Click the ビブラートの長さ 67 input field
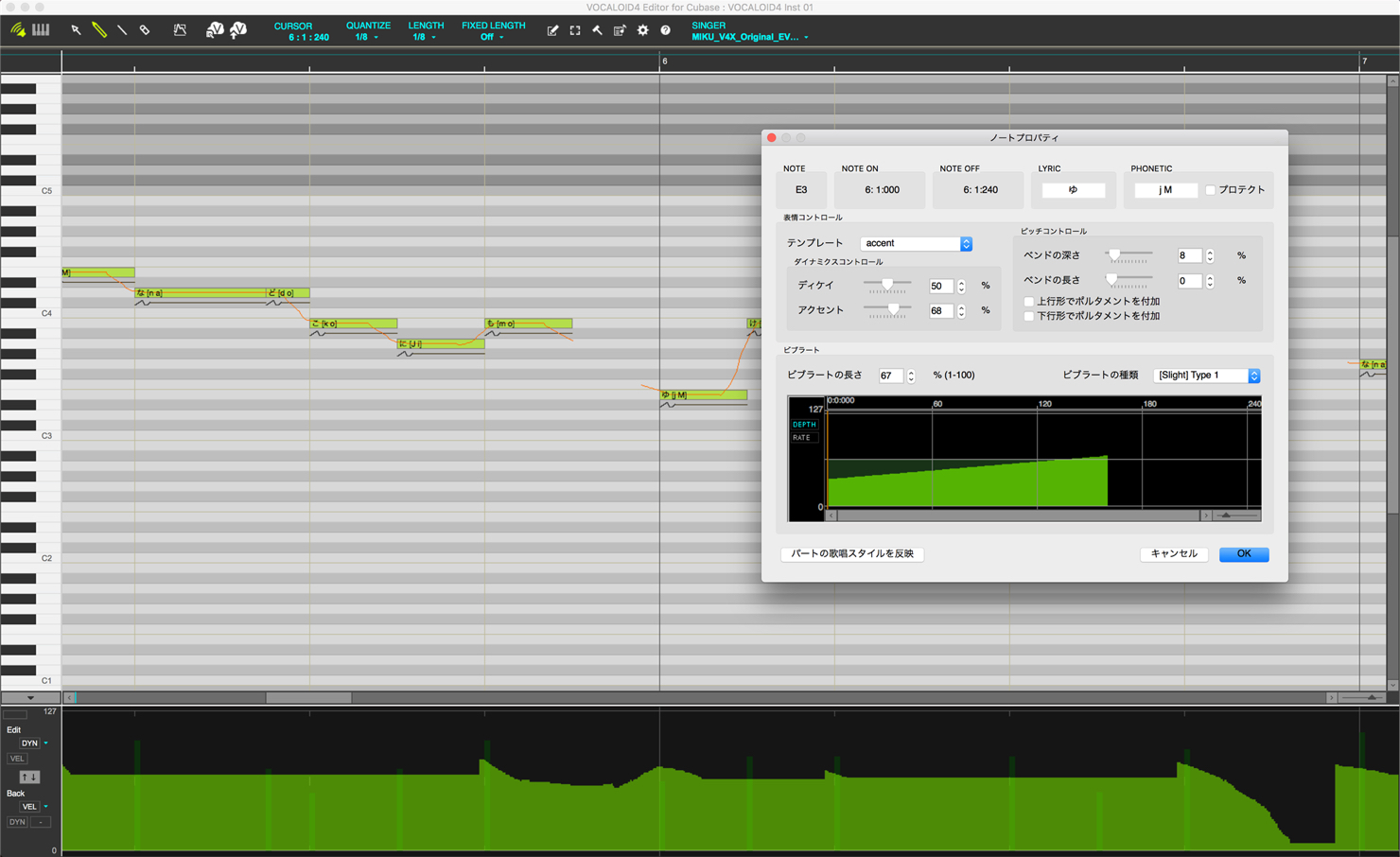The height and width of the screenshot is (857, 1400). tap(891, 376)
